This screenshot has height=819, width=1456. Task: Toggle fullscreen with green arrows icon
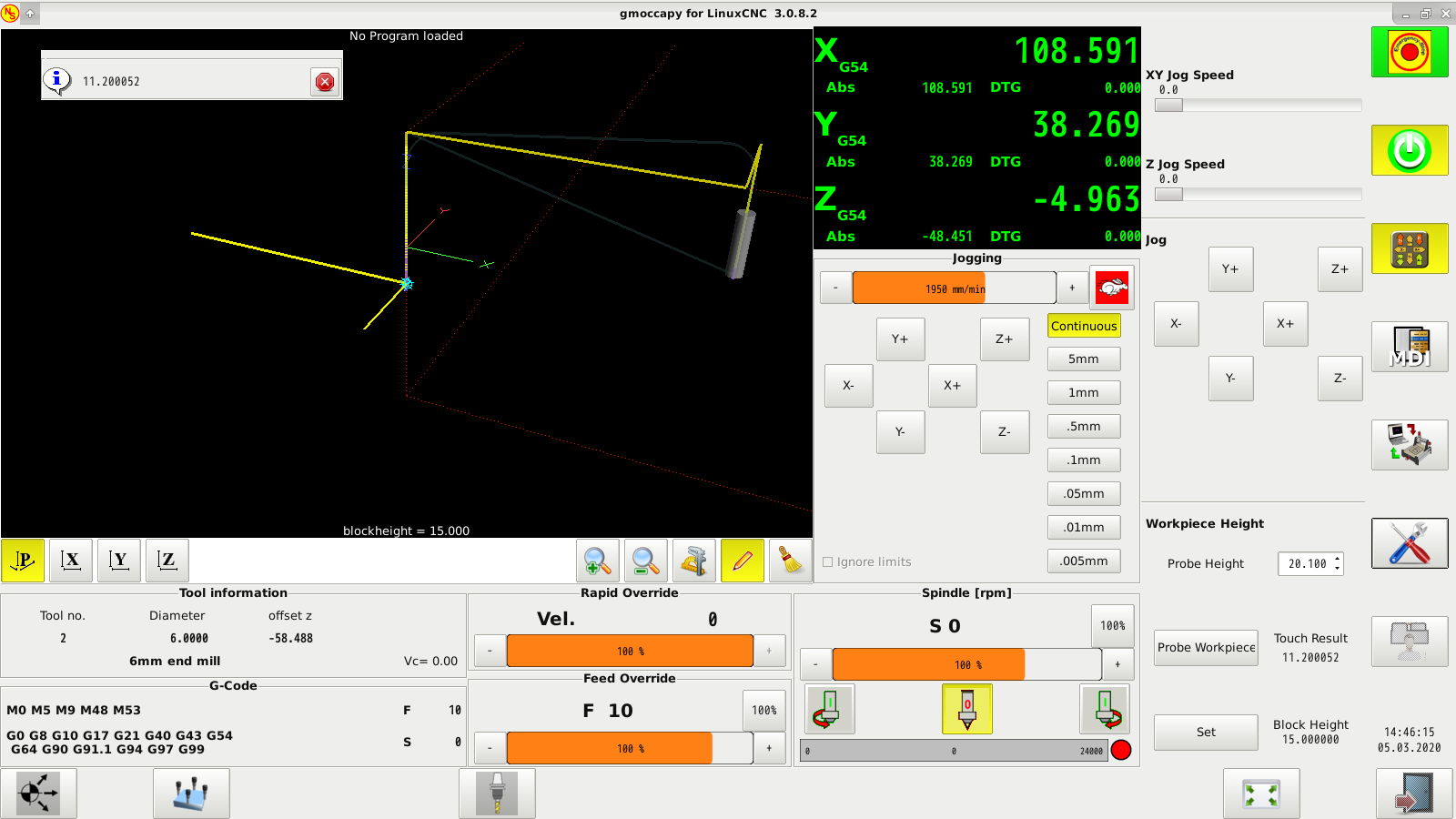coord(1261,794)
